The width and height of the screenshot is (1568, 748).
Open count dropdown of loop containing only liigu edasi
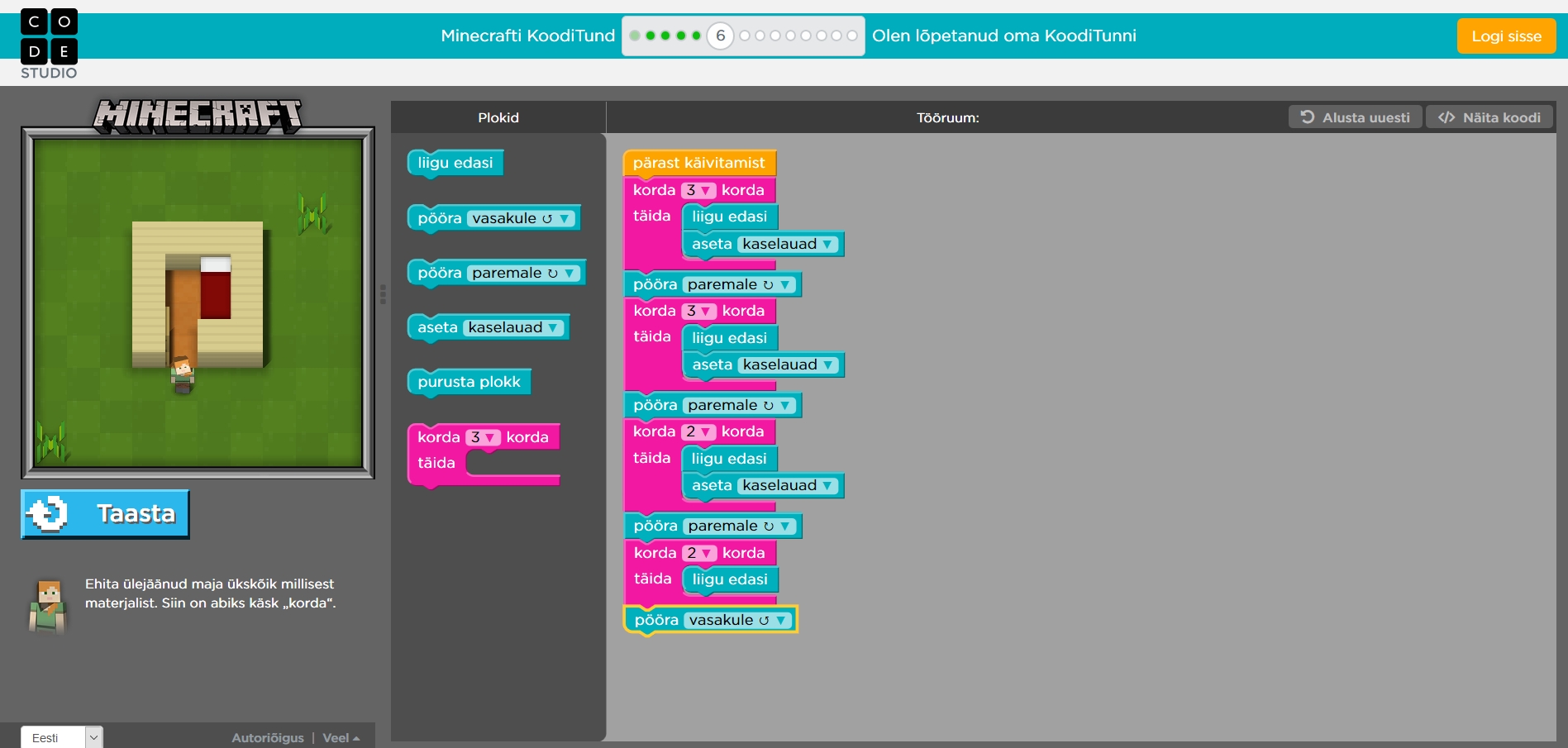pyautogui.click(x=700, y=553)
